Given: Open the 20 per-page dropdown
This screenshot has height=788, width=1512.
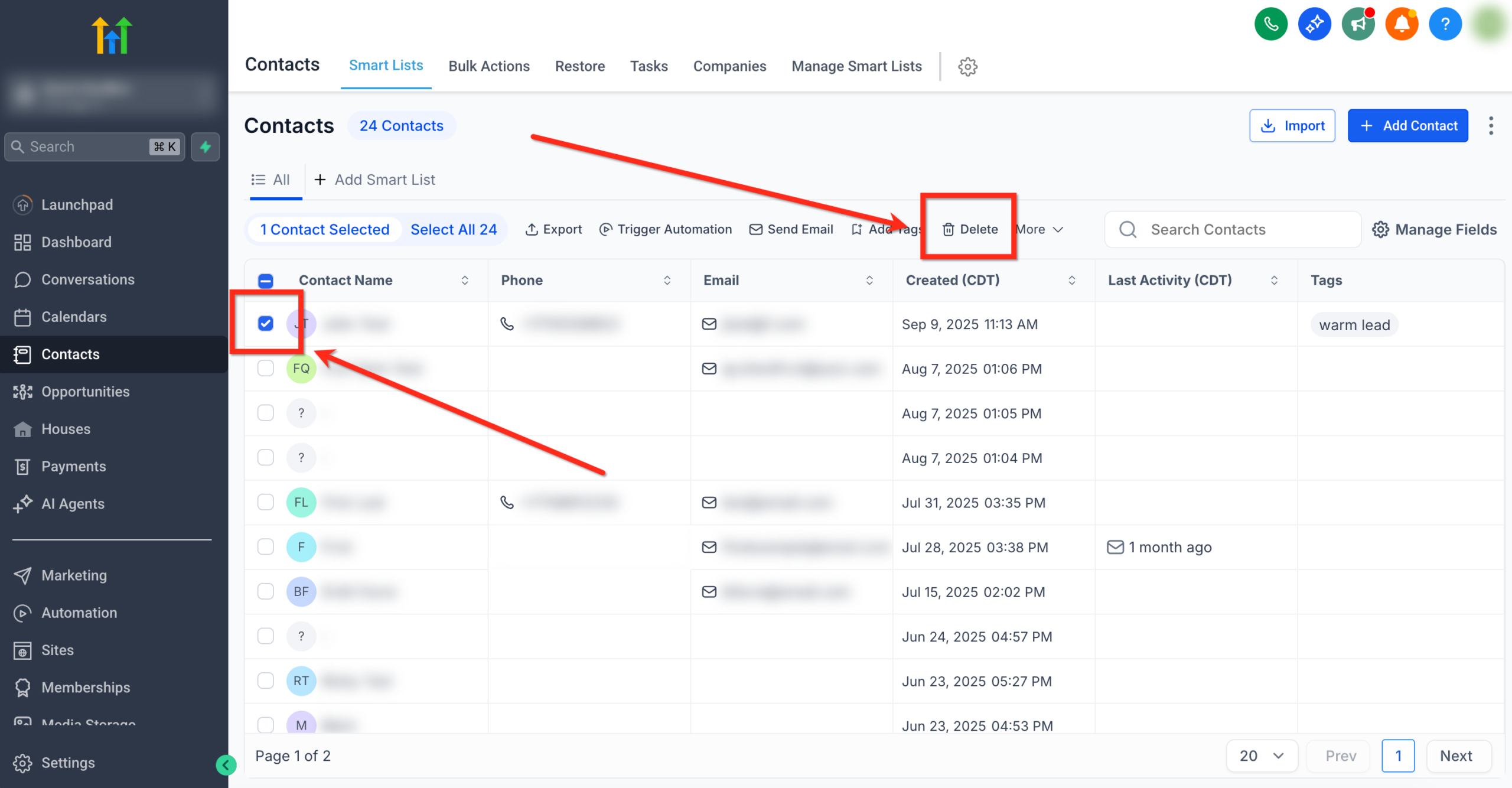Looking at the screenshot, I should pyautogui.click(x=1262, y=756).
